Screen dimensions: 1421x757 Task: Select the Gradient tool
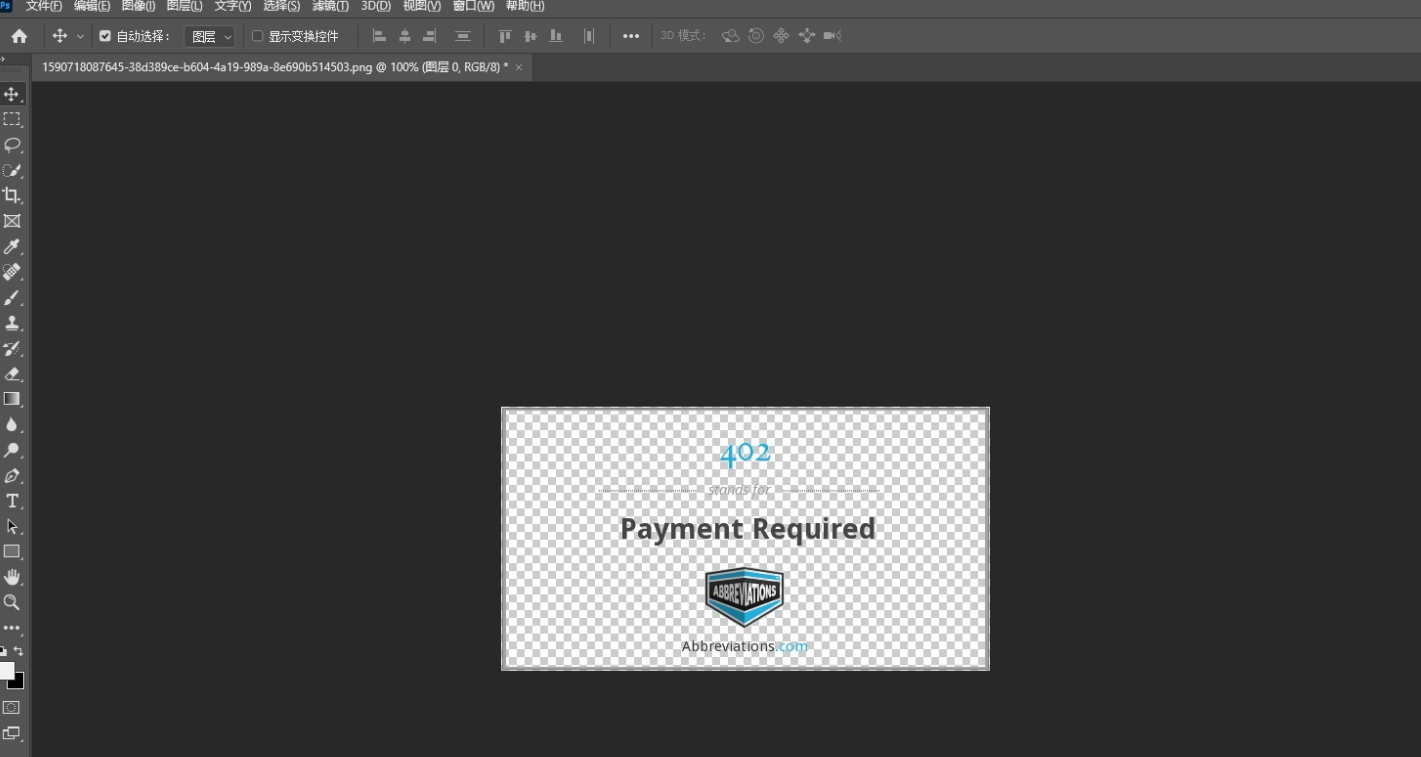[12, 399]
